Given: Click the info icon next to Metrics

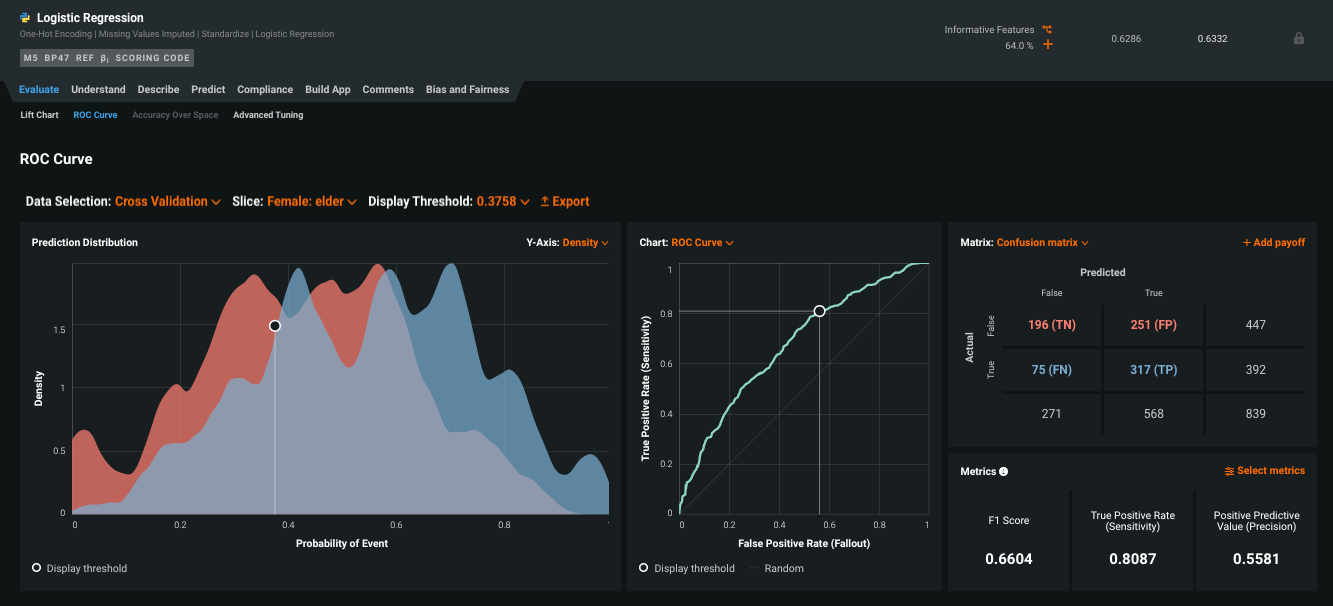Looking at the screenshot, I should tap(1003, 472).
